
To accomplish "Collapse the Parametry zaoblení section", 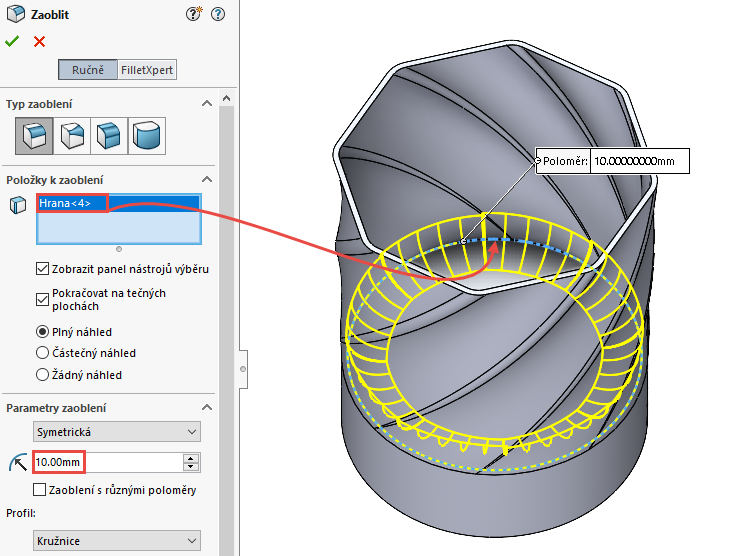I will [x=207, y=408].
